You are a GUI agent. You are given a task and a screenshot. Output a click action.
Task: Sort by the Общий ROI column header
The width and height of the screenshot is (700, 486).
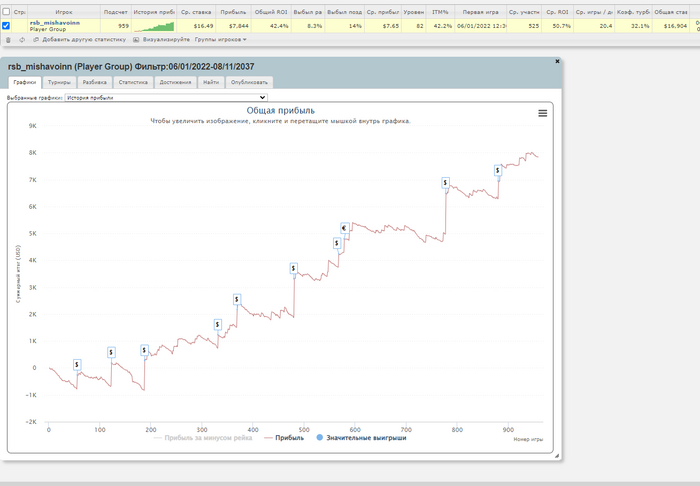(271, 12)
